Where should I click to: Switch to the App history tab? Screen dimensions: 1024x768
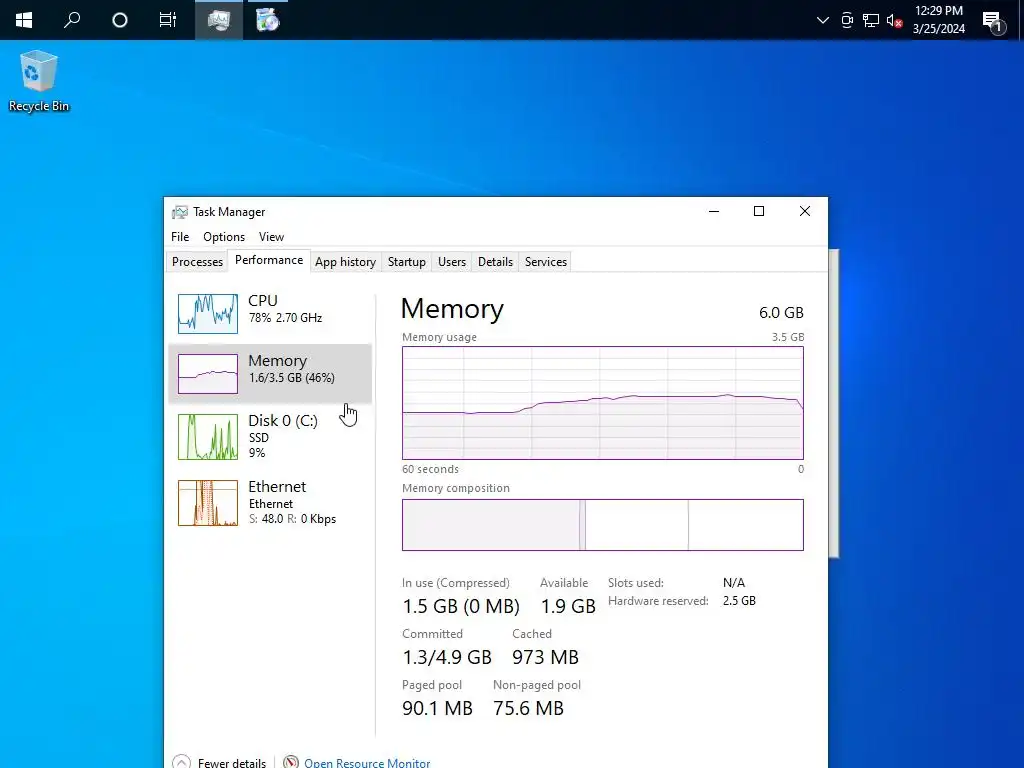tap(345, 262)
